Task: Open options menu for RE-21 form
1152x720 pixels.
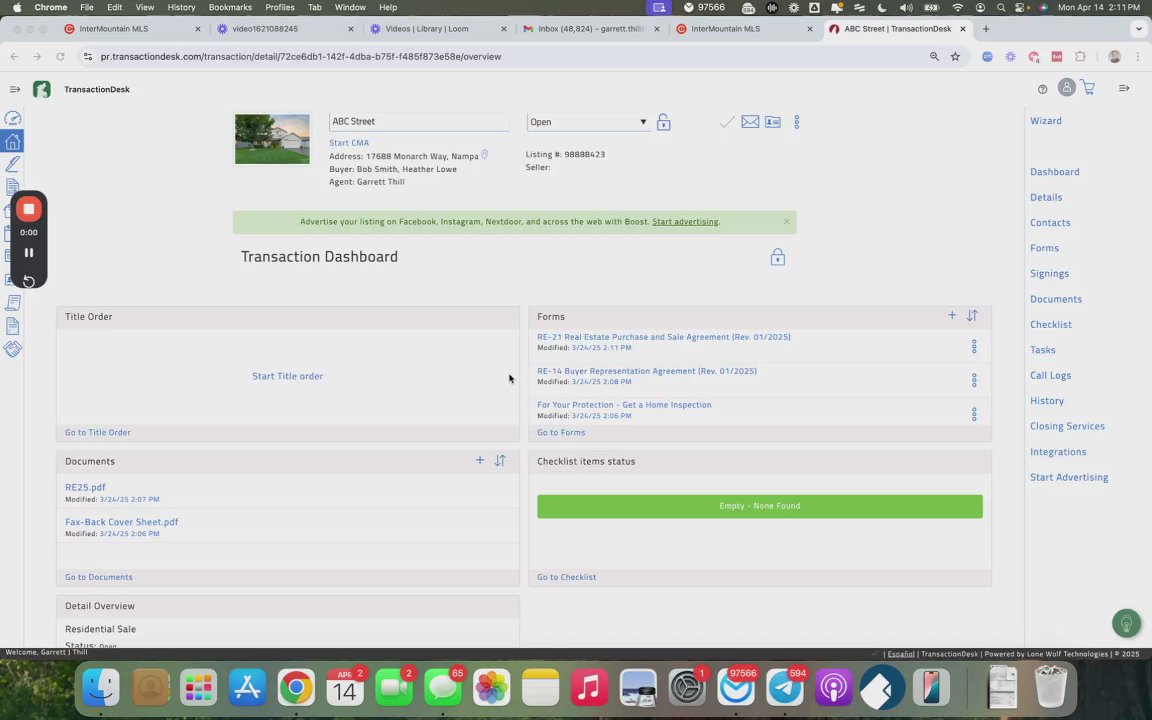Action: click(974, 346)
